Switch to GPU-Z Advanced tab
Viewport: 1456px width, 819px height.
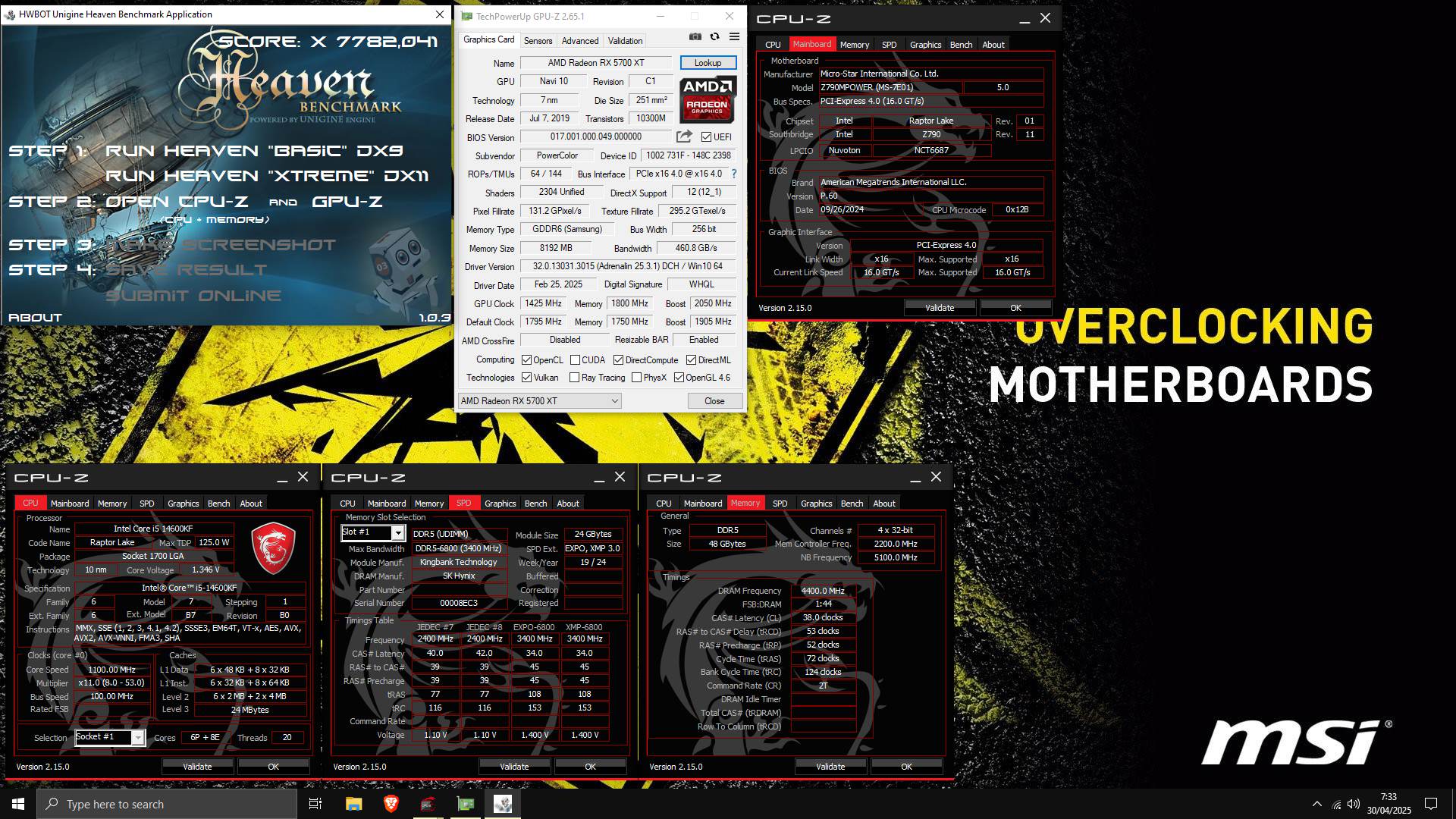point(580,41)
